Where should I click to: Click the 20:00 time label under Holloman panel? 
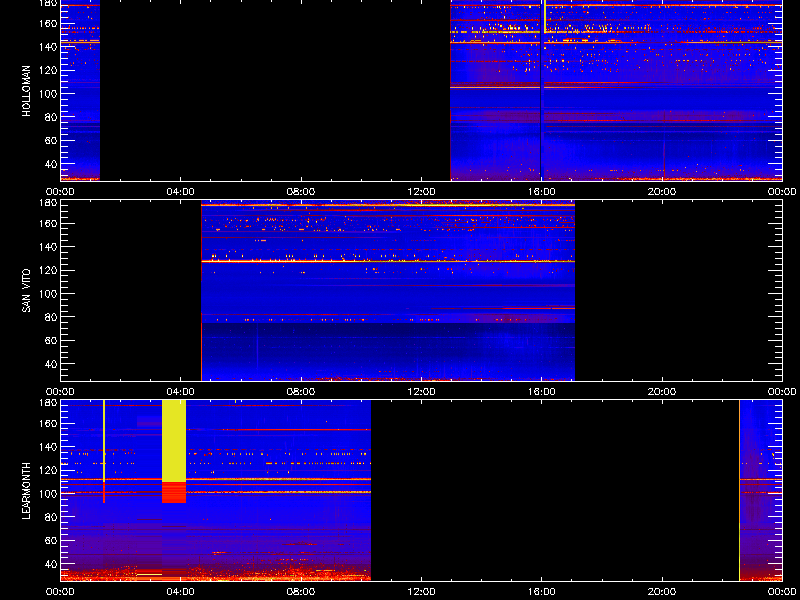pos(662,192)
